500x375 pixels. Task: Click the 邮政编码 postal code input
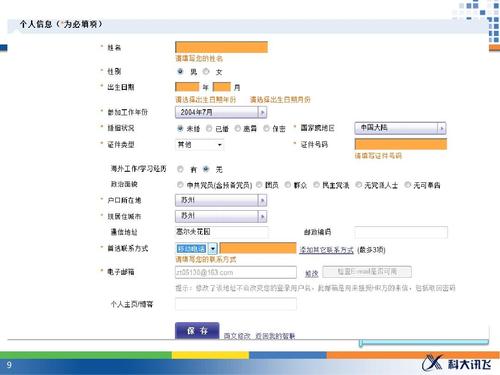point(401,232)
